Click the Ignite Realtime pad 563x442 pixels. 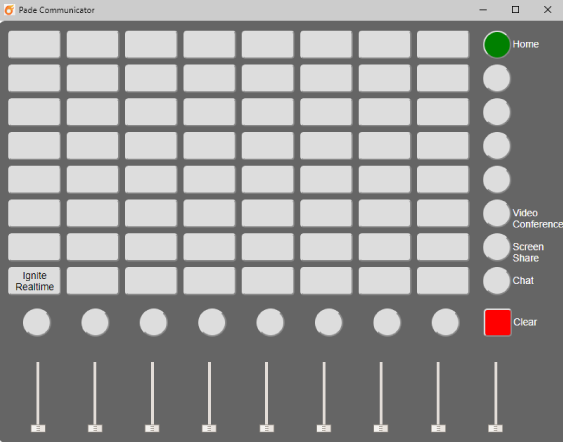pyautogui.click(x=34, y=281)
